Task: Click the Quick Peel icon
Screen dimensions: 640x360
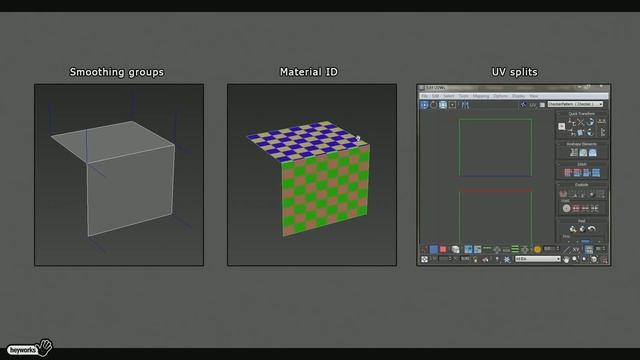Action: (x=573, y=229)
